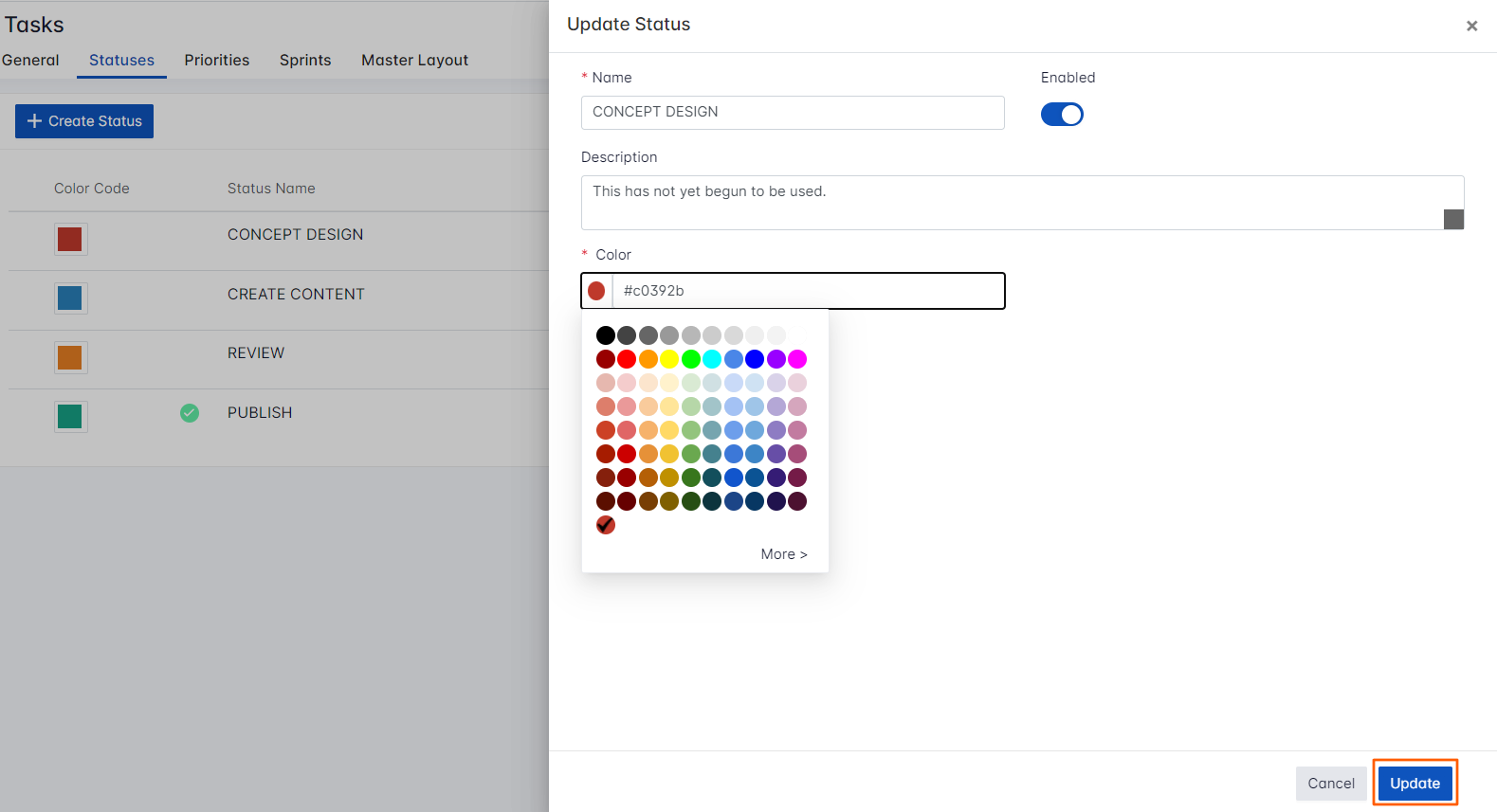Screen dimensions: 1497x812
Task: Click into the Name input field
Action: click(x=792, y=113)
